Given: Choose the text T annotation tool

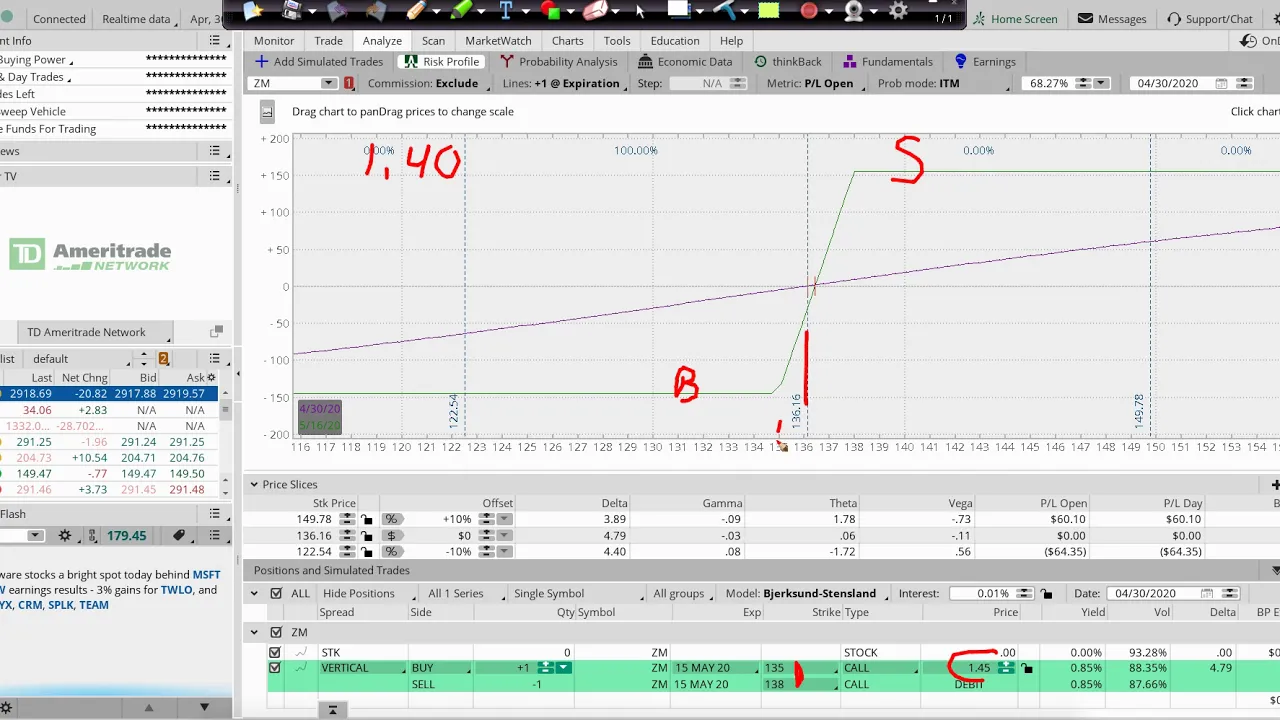Looking at the screenshot, I should [506, 11].
